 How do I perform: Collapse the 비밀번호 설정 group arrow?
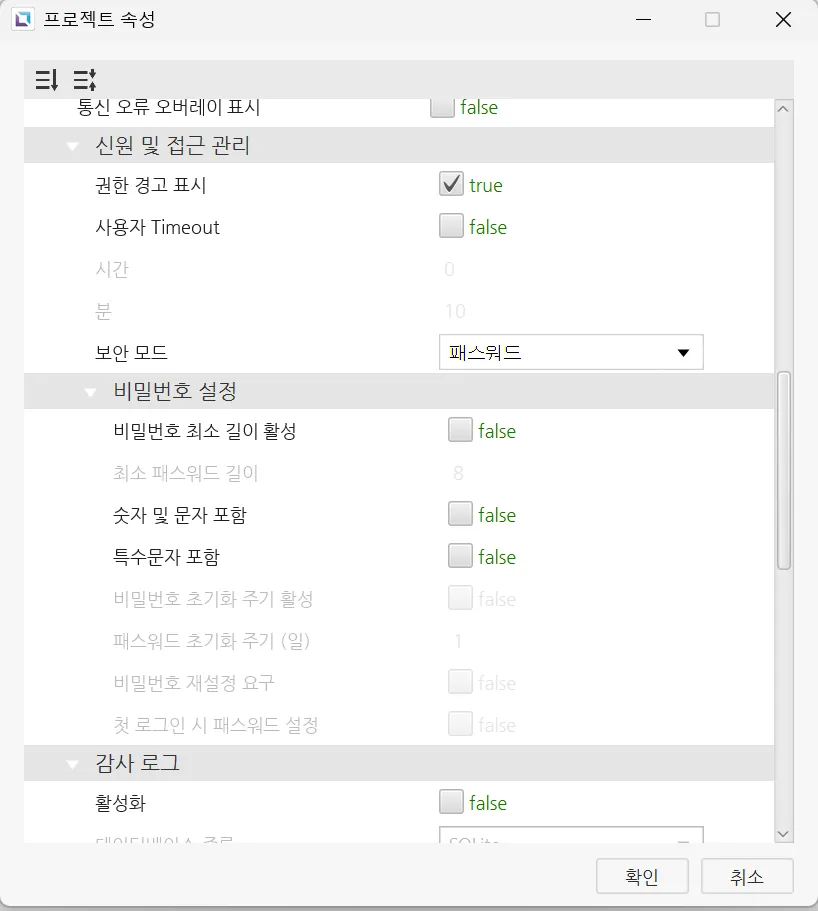pos(91,390)
